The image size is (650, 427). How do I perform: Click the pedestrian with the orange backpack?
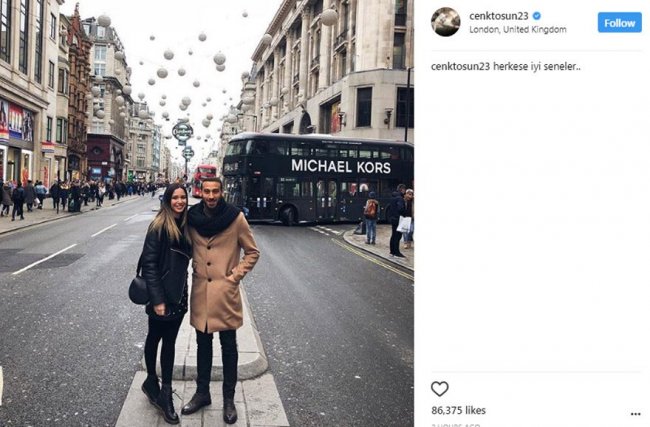pos(371,217)
